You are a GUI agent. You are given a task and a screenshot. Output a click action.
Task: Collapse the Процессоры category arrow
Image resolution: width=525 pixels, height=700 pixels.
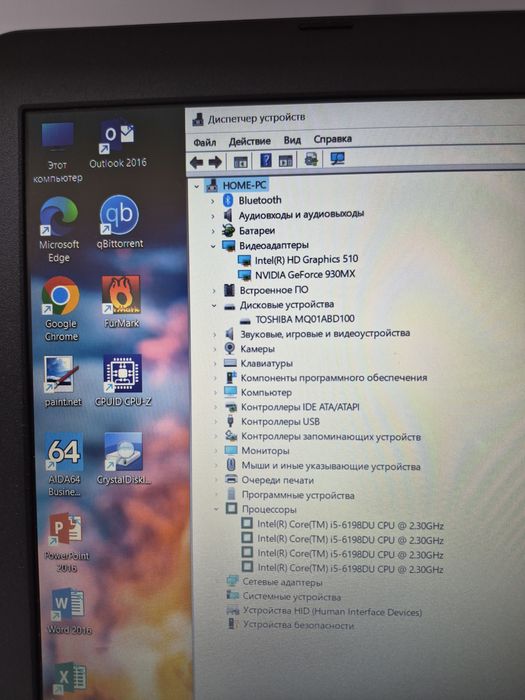click(217, 509)
